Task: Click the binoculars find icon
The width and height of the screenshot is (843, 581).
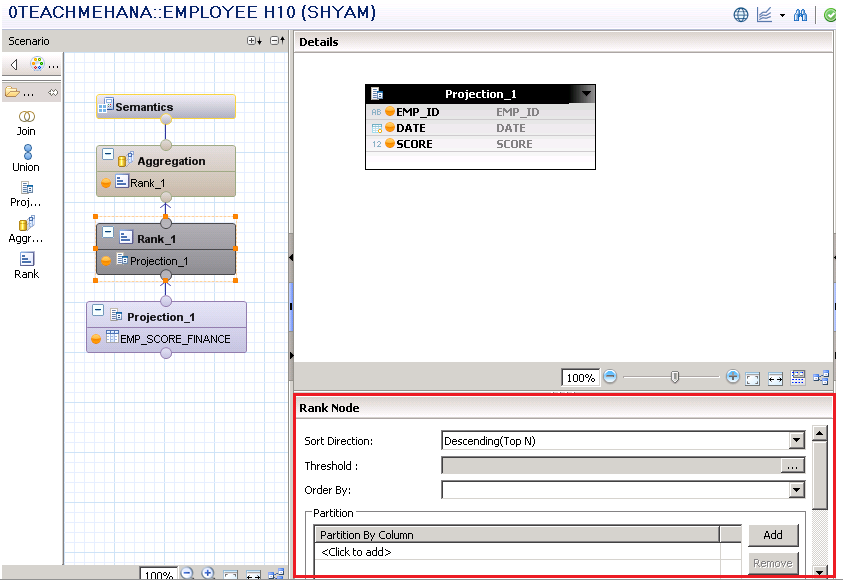Action: (x=801, y=15)
